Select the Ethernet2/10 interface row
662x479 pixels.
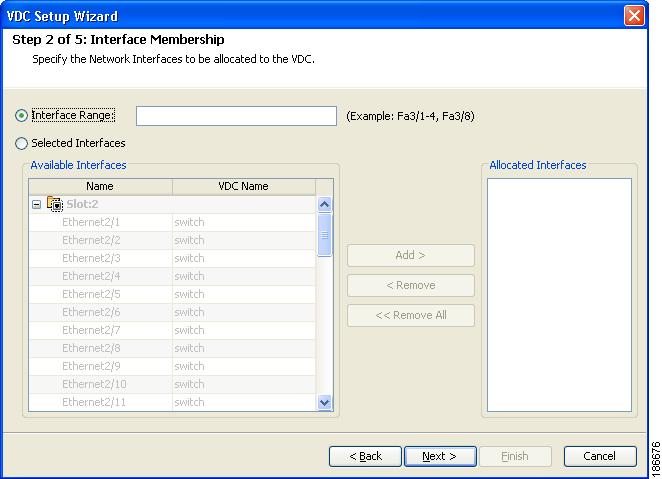coord(172,384)
